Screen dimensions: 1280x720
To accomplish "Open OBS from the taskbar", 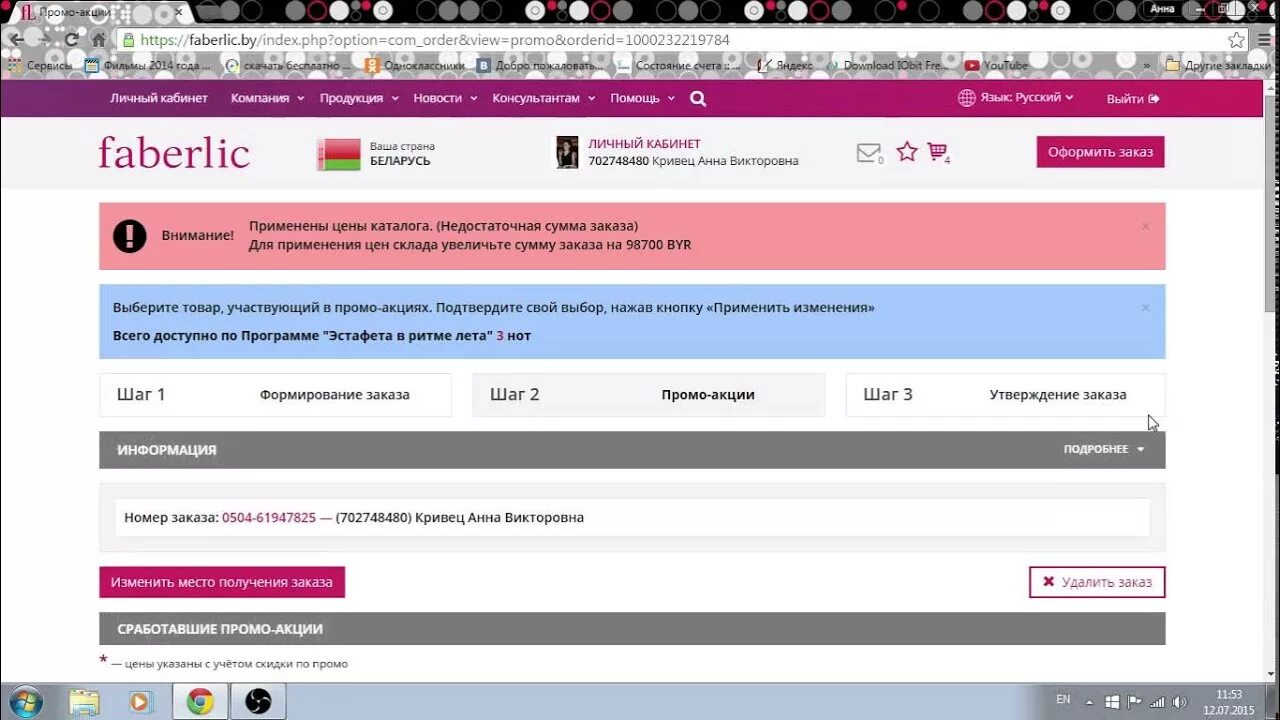I will click(x=258, y=702).
